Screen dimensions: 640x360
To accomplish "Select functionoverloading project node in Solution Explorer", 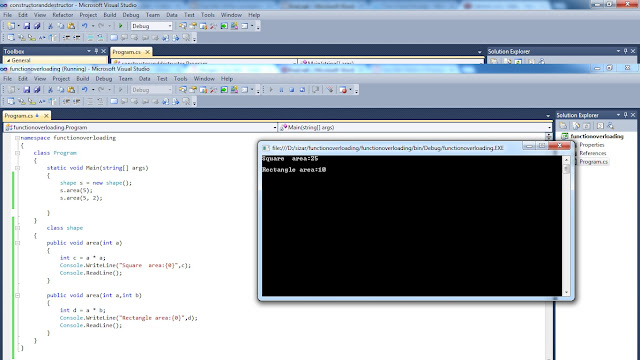I will [x=596, y=136].
